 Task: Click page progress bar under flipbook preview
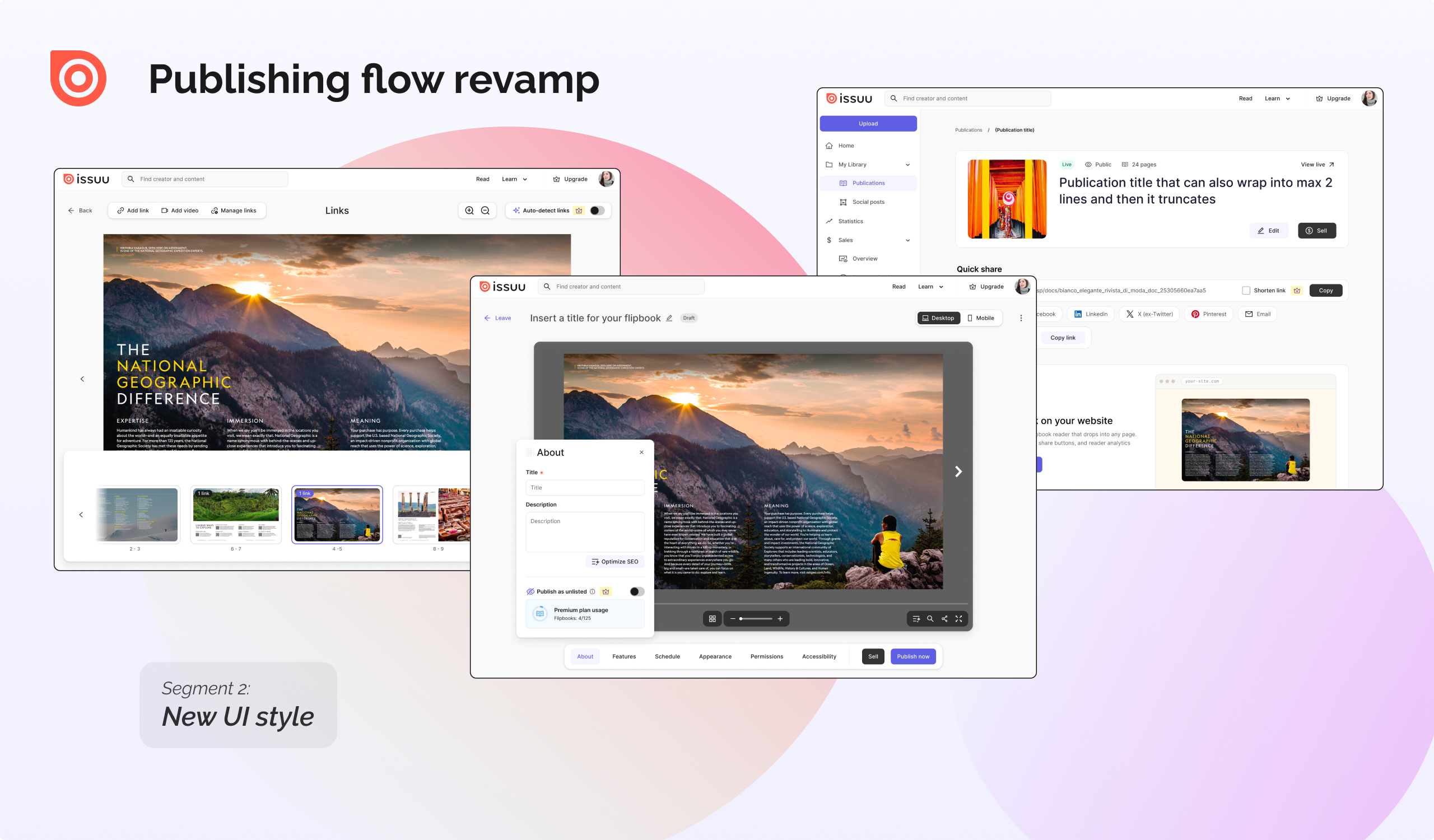[x=811, y=603]
